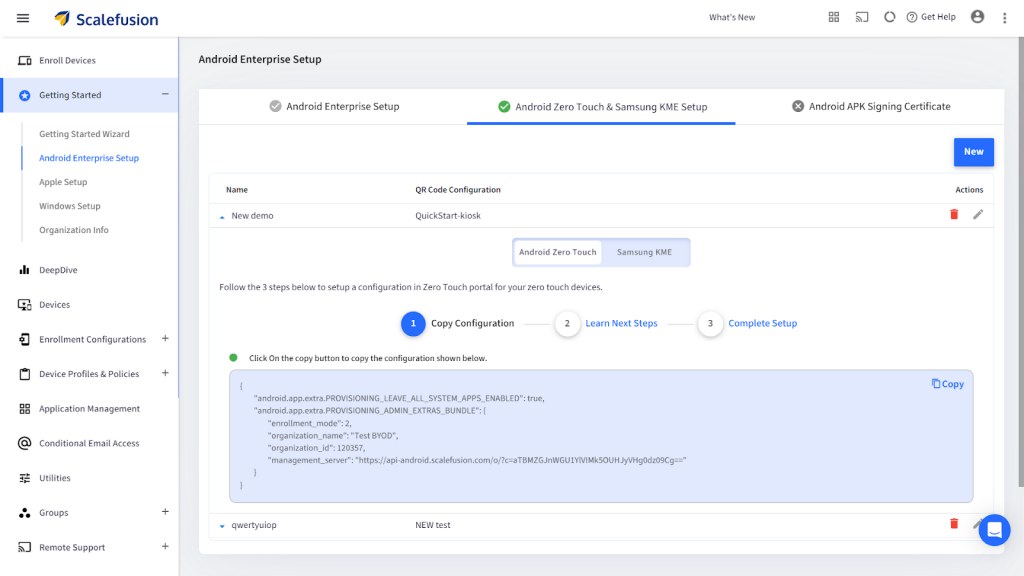Delete the New demo configuration

point(953,214)
